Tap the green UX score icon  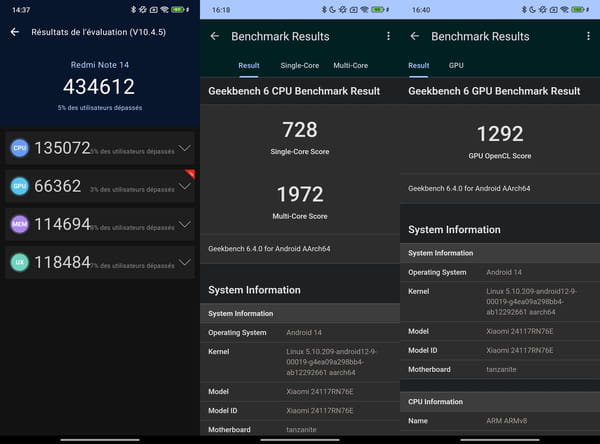click(20, 262)
